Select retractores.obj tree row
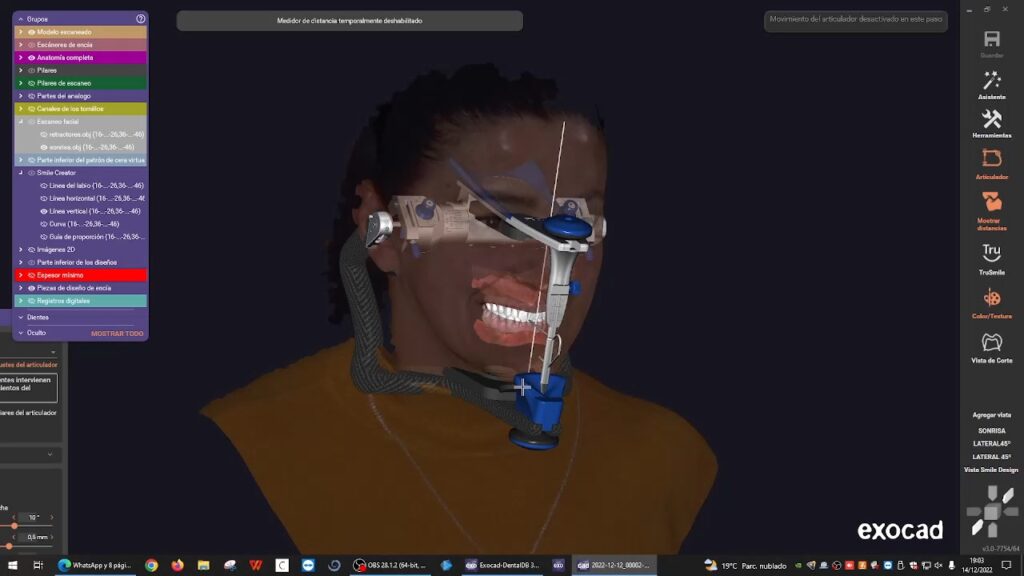1024x576 pixels. [80, 135]
